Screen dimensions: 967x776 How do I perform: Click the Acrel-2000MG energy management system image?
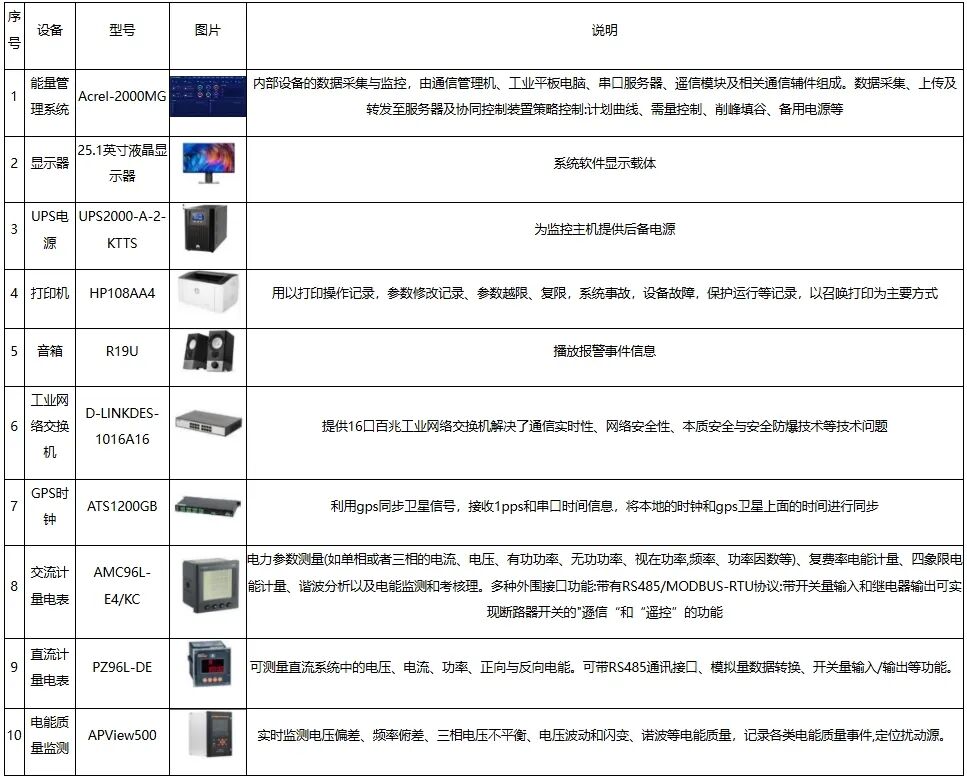207,96
